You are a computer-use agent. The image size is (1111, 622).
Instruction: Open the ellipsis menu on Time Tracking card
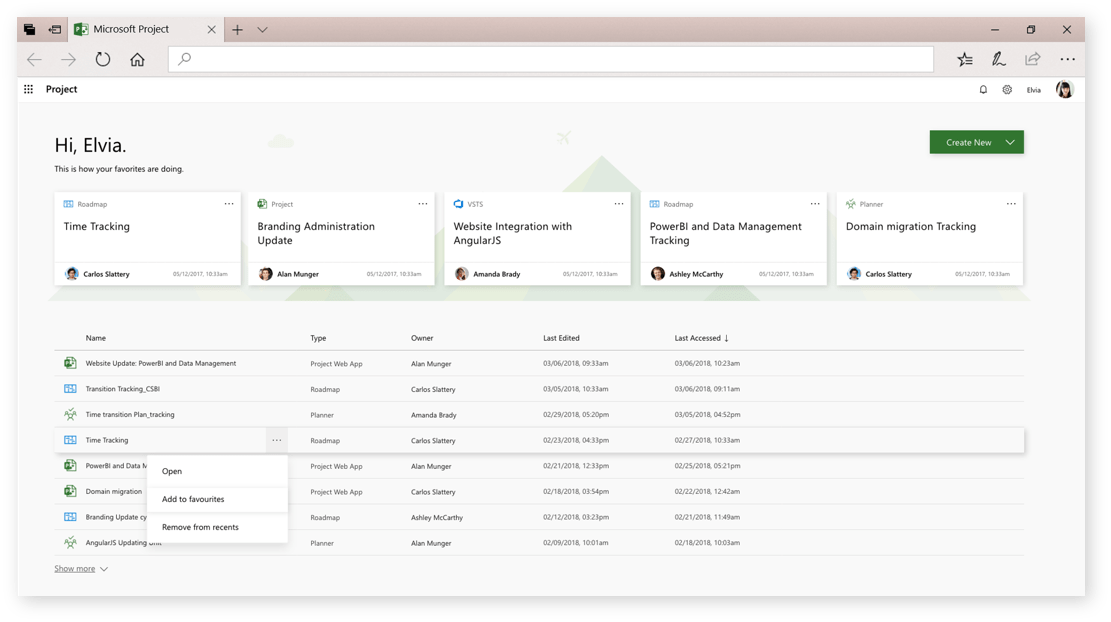(228, 203)
